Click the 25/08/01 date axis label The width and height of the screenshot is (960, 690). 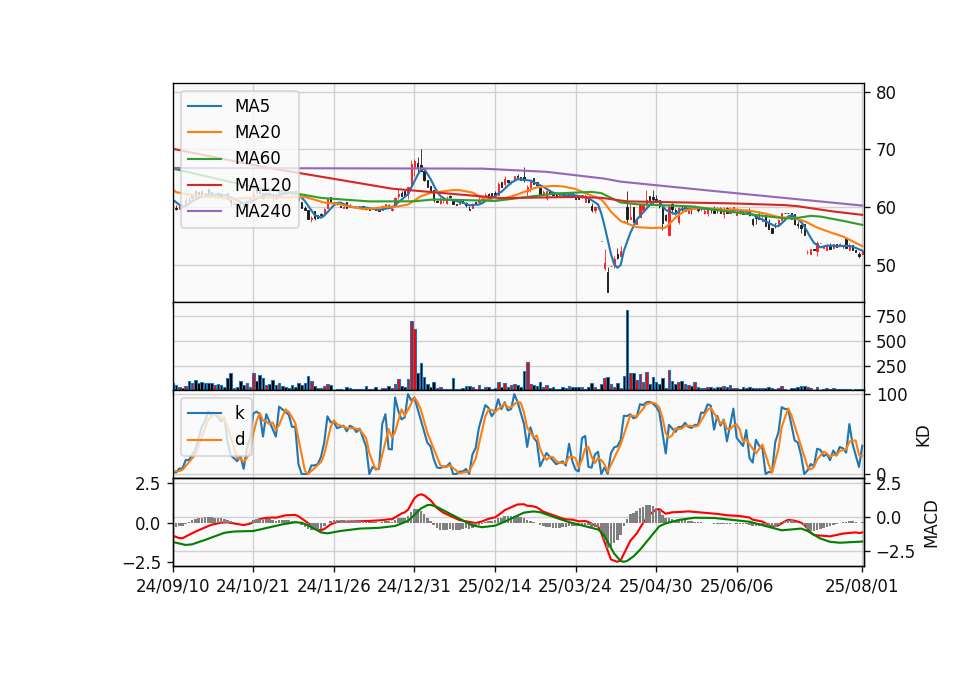click(861, 586)
